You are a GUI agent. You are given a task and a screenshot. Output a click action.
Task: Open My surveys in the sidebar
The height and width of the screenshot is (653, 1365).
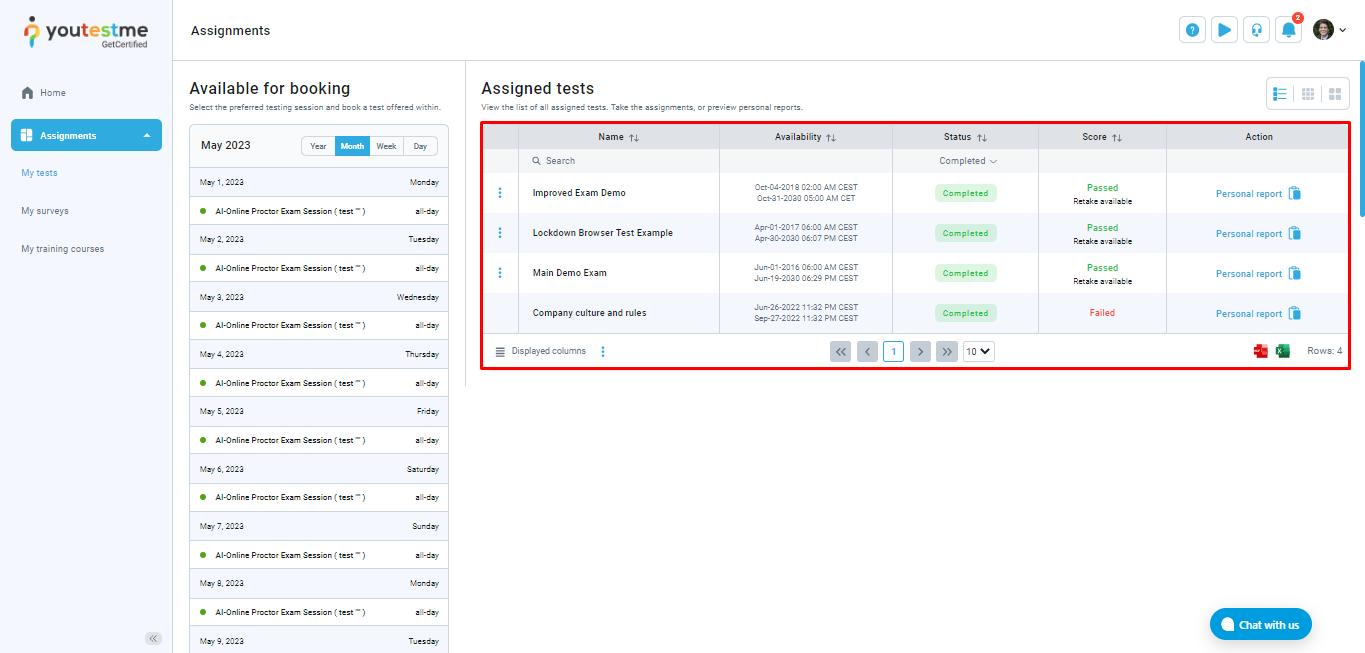(x=45, y=211)
